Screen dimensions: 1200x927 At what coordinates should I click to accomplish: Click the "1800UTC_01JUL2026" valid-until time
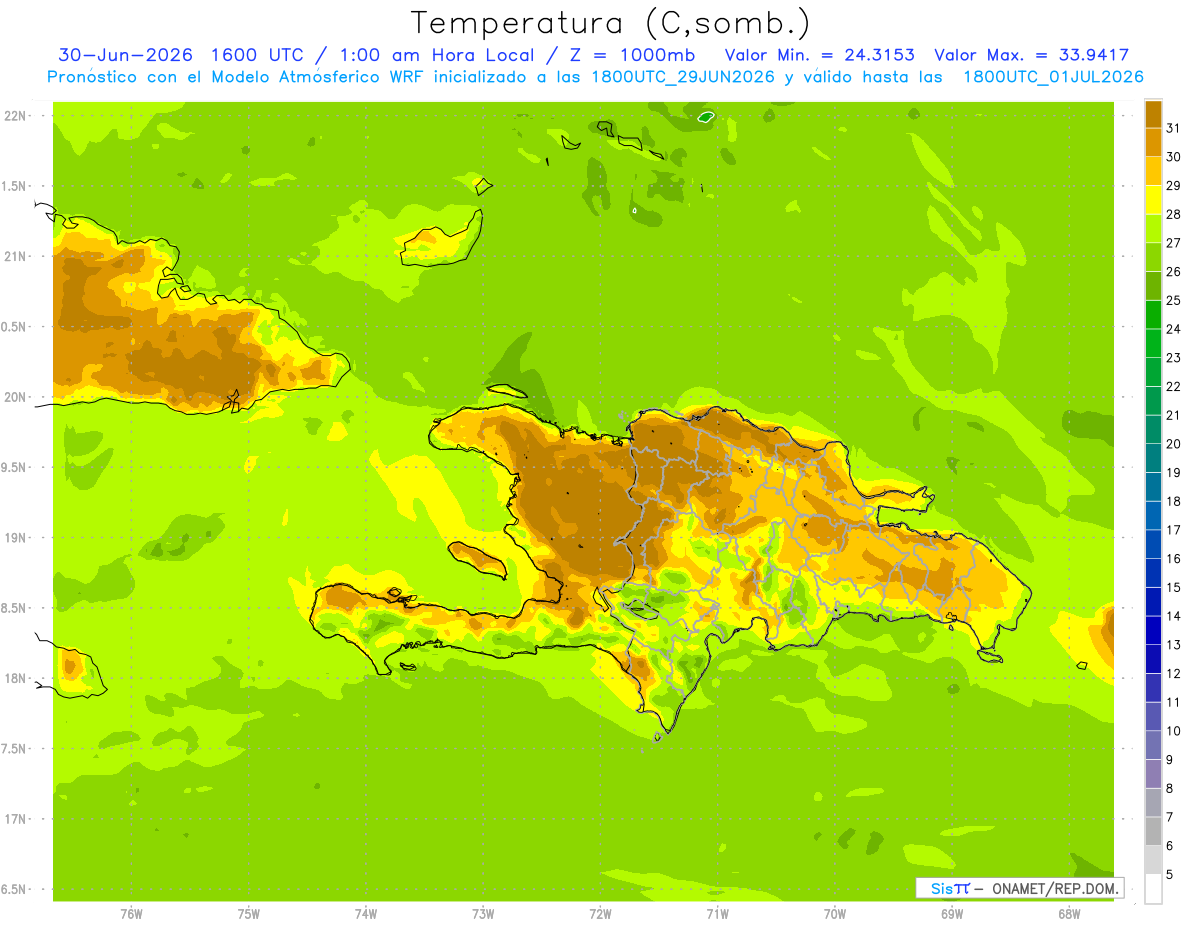[1053, 77]
